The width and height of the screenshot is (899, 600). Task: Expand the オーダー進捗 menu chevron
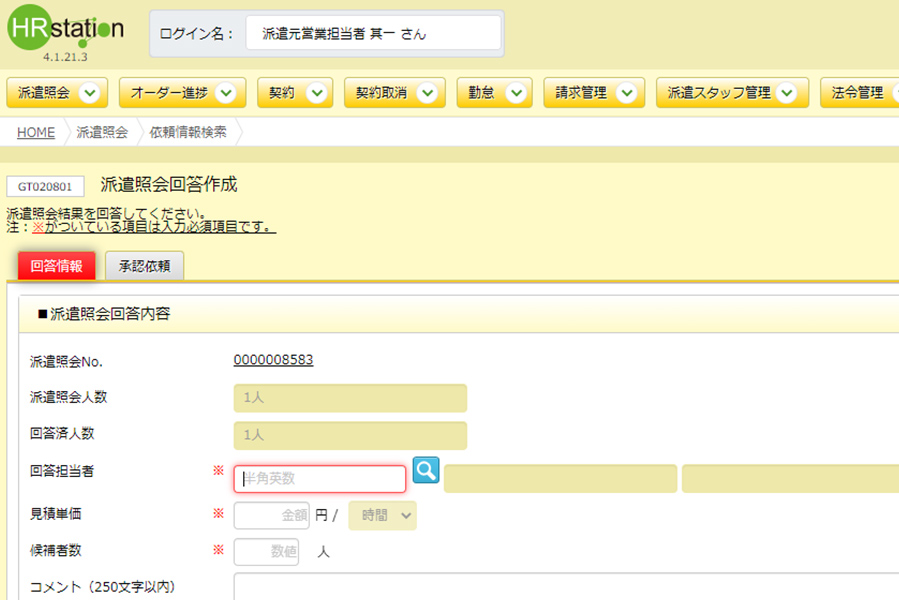pos(226,93)
